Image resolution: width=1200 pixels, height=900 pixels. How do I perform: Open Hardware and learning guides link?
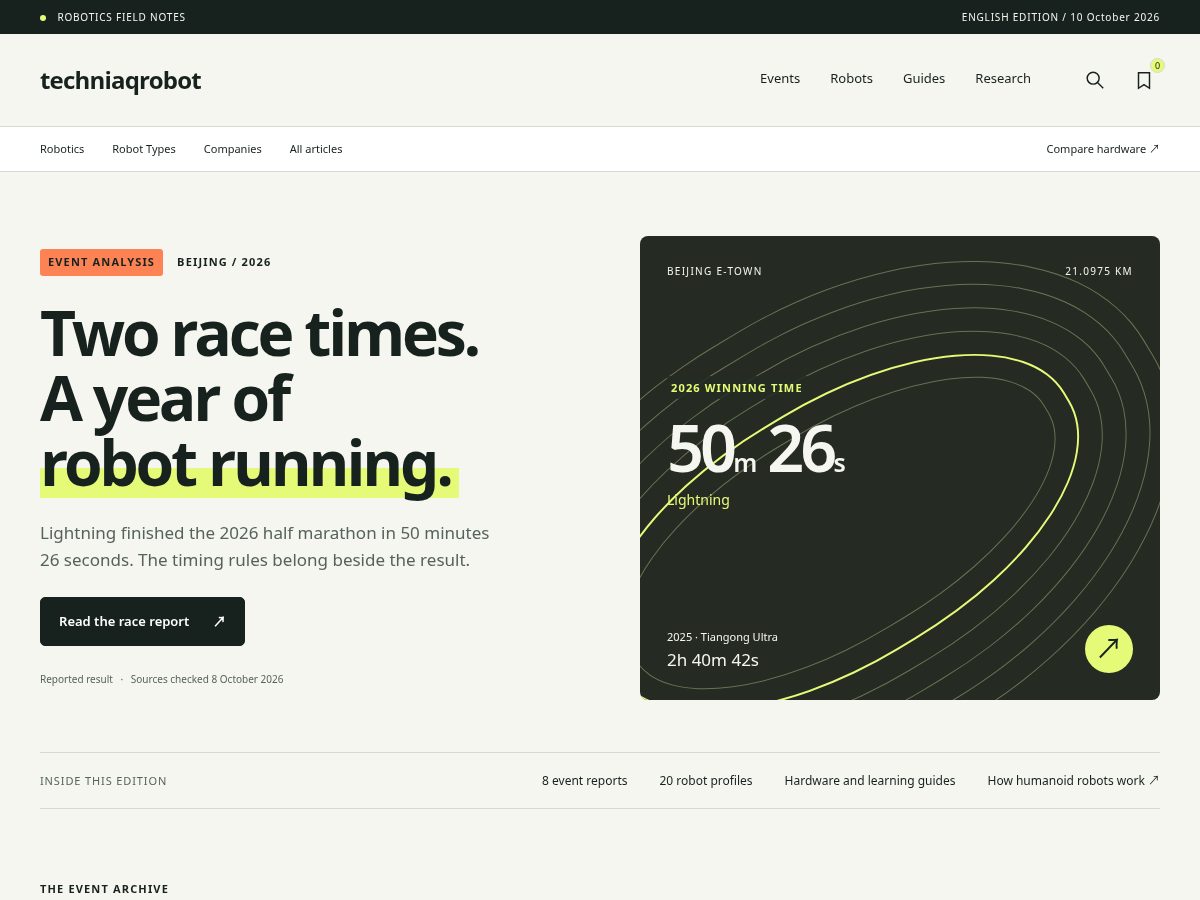(870, 781)
